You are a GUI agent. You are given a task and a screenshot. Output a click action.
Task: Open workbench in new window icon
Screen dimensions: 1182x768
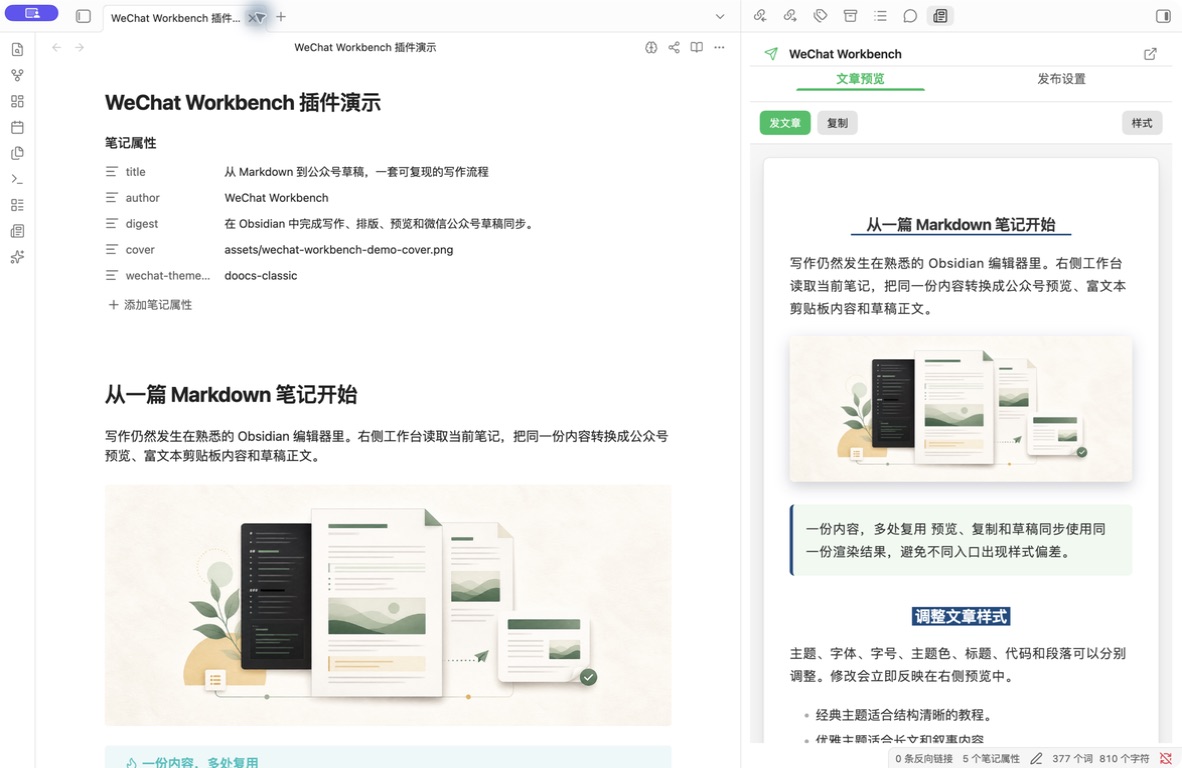[x=1150, y=54]
